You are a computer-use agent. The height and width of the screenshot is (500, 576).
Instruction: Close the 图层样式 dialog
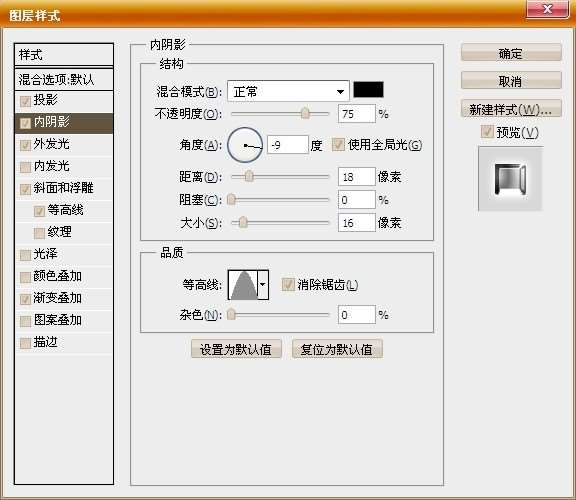547,8
